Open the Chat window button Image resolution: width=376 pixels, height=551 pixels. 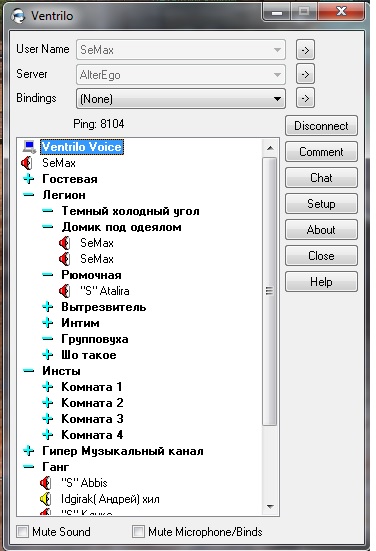coord(321,178)
